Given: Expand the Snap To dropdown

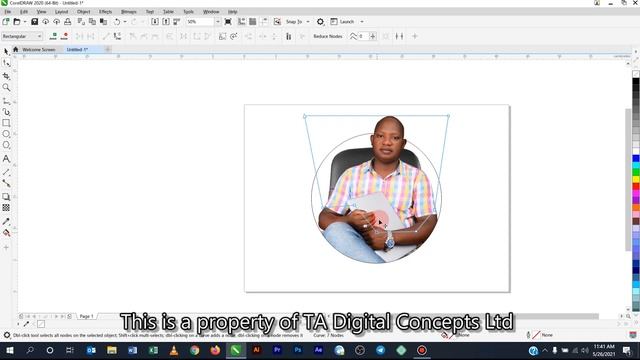Looking at the screenshot, I should coord(308,22).
